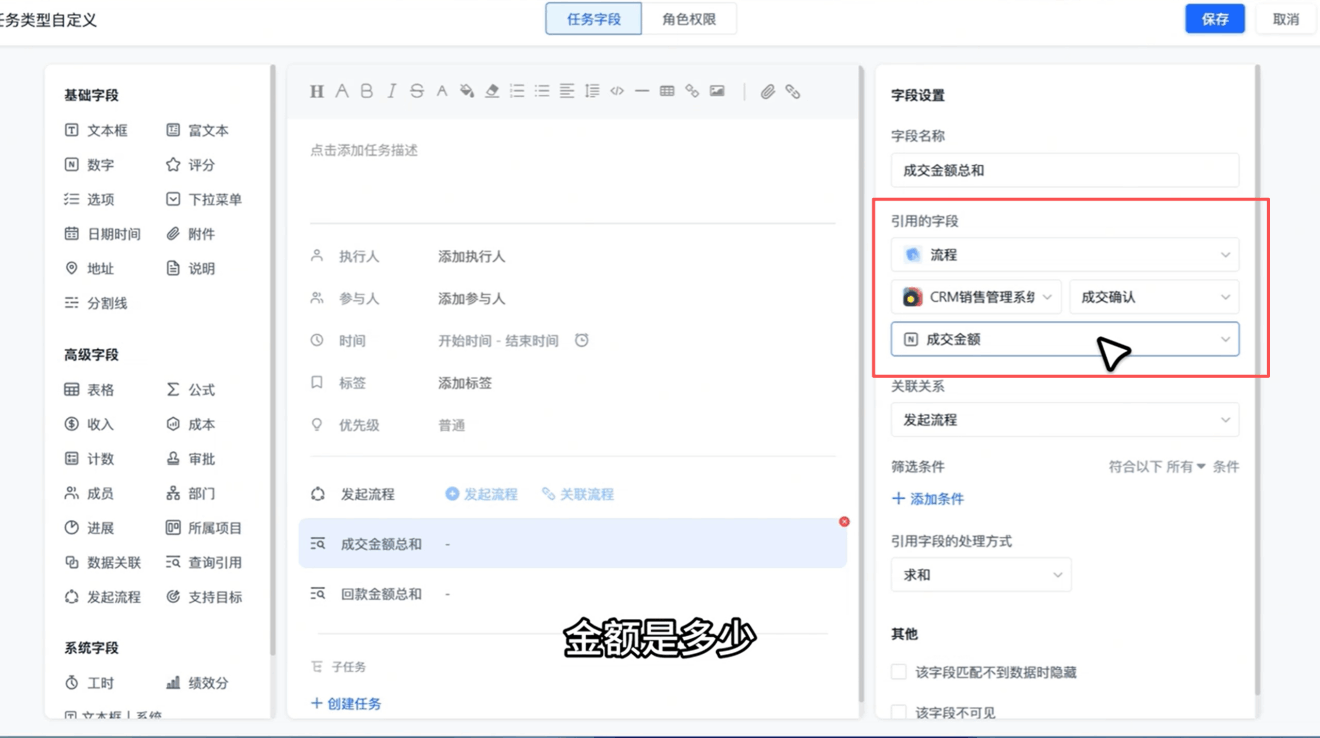Remove 成交金额总和 field via red delete icon
Screen dimensions: 1320x738
(844, 522)
